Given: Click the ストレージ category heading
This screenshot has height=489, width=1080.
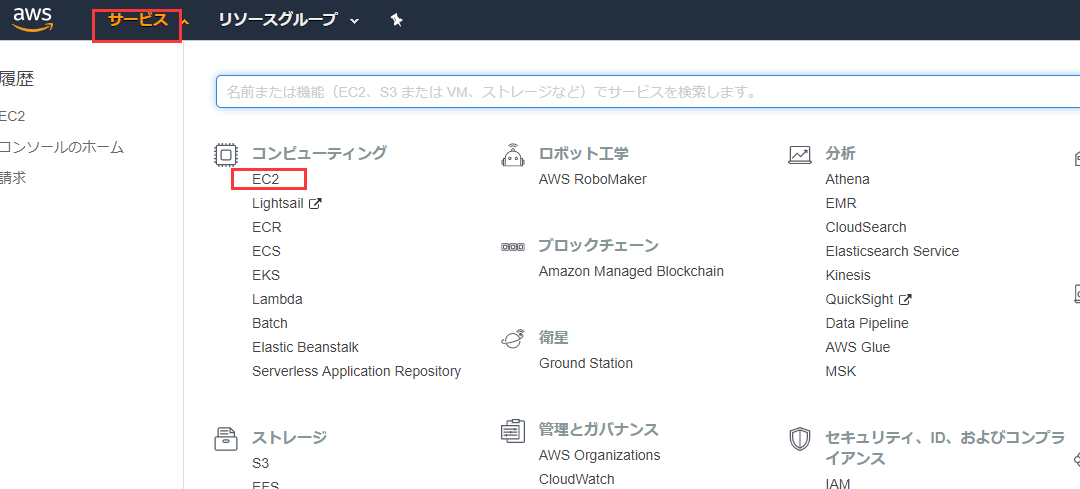Looking at the screenshot, I should (289, 437).
